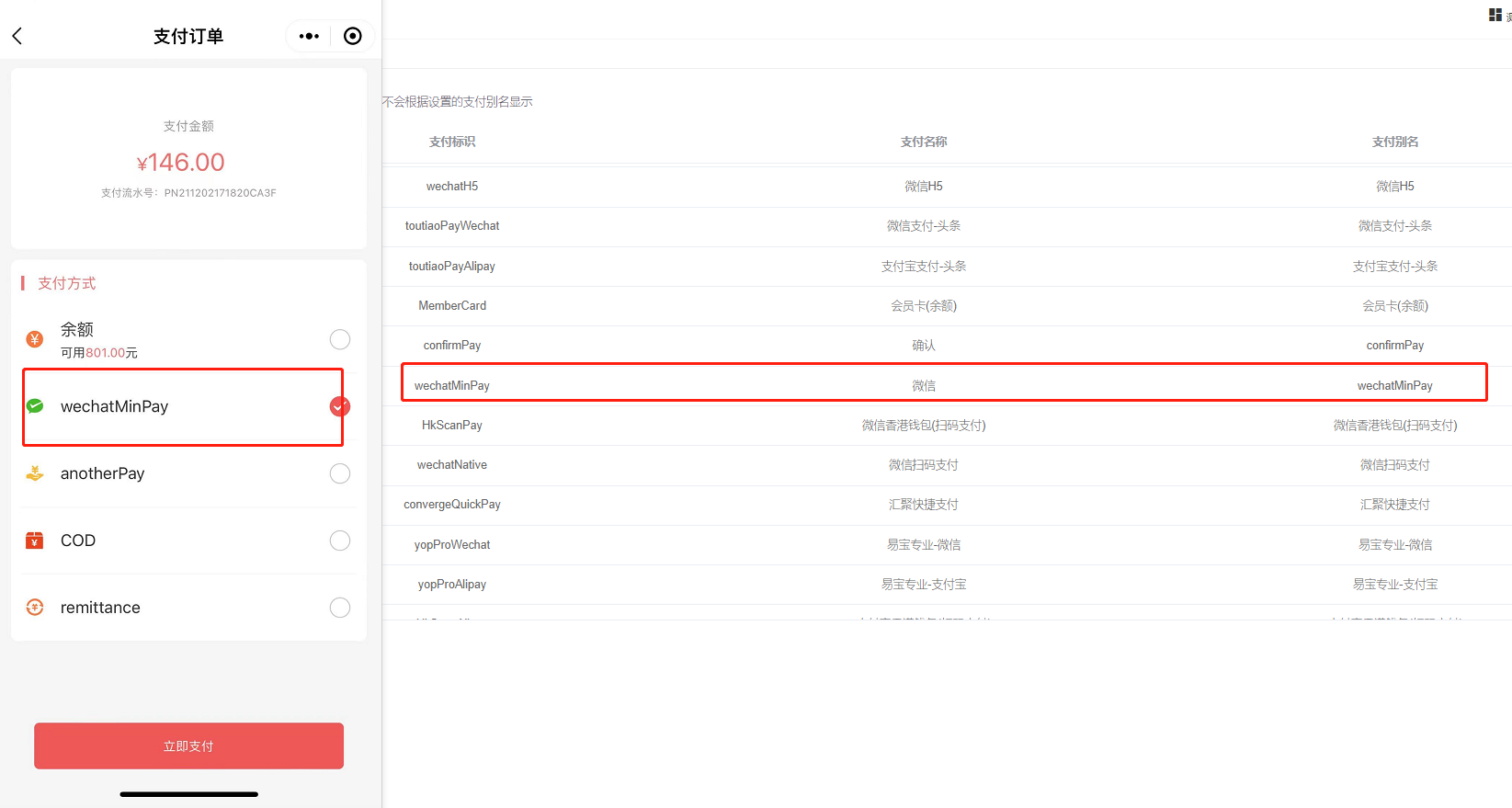The image size is (1512, 808).
Task: Click 微信H5 payment name cell
Action: tap(924, 187)
